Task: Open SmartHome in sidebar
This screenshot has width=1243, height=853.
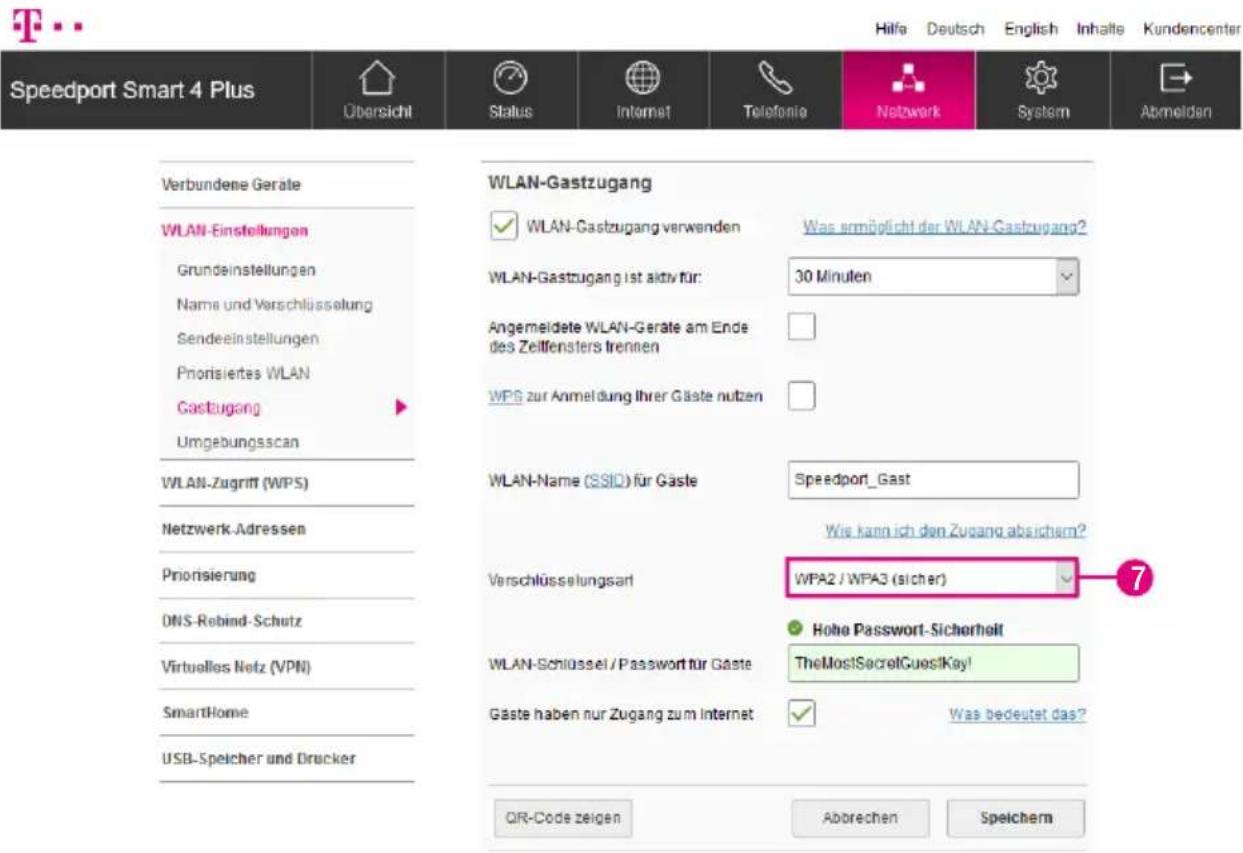Action: [x=204, y=713]
